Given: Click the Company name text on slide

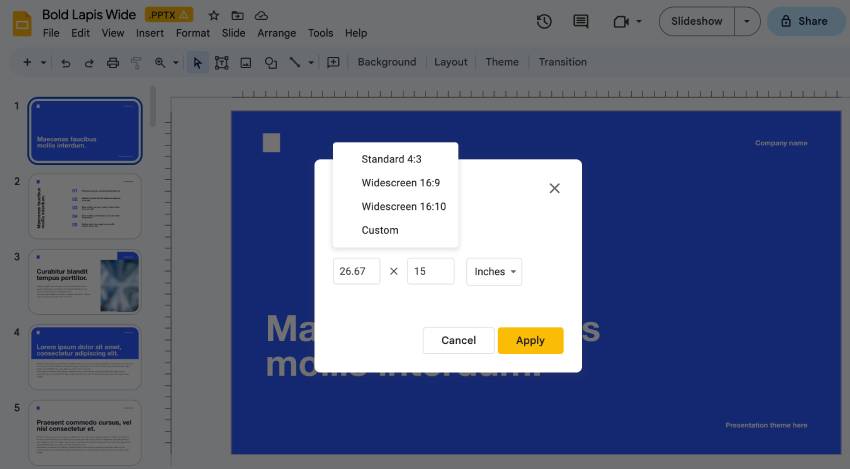Looking at the screenshot, I should coord(781,143).
